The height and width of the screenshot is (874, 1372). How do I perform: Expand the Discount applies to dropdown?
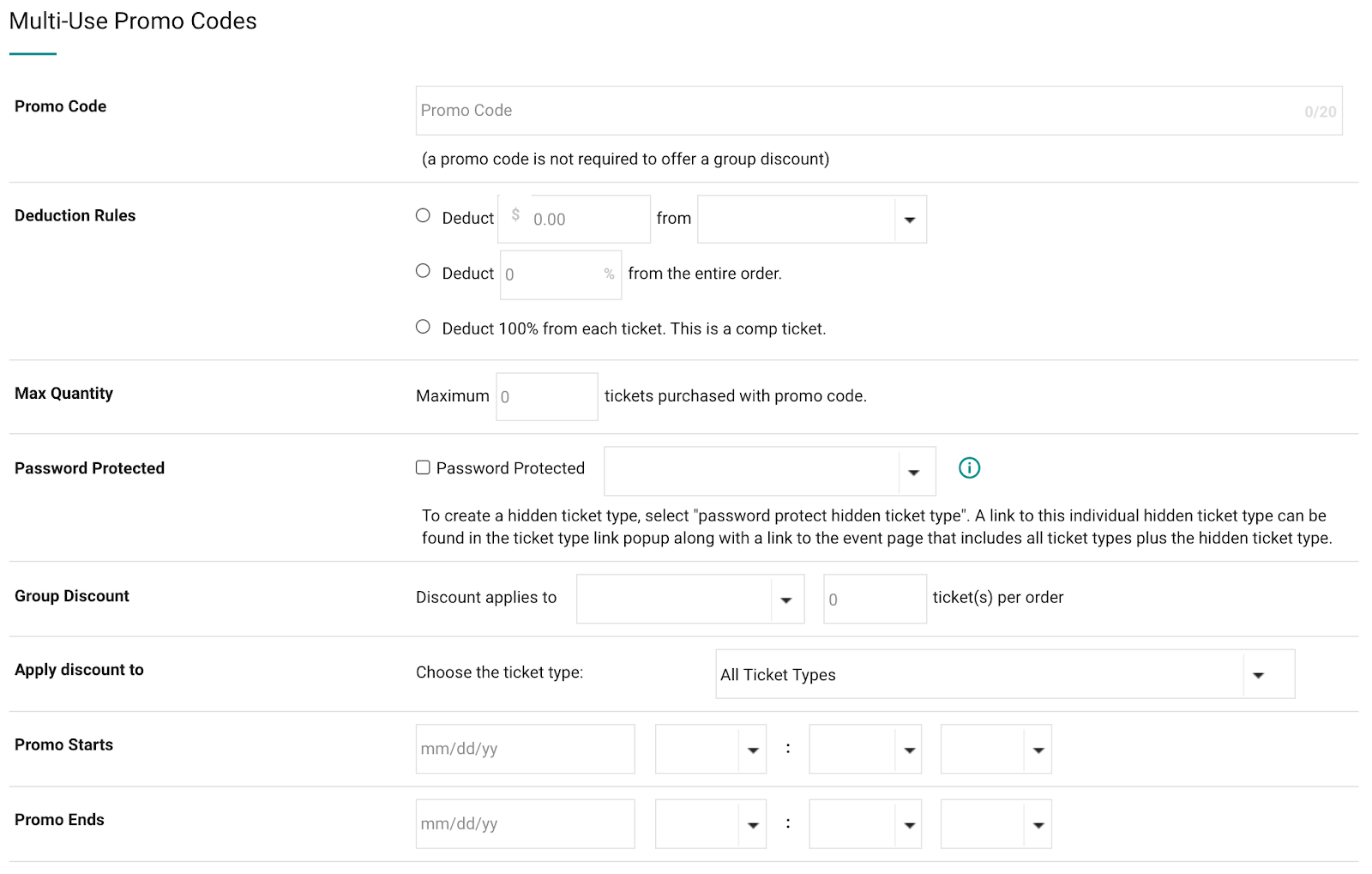(x=785, y=599)
